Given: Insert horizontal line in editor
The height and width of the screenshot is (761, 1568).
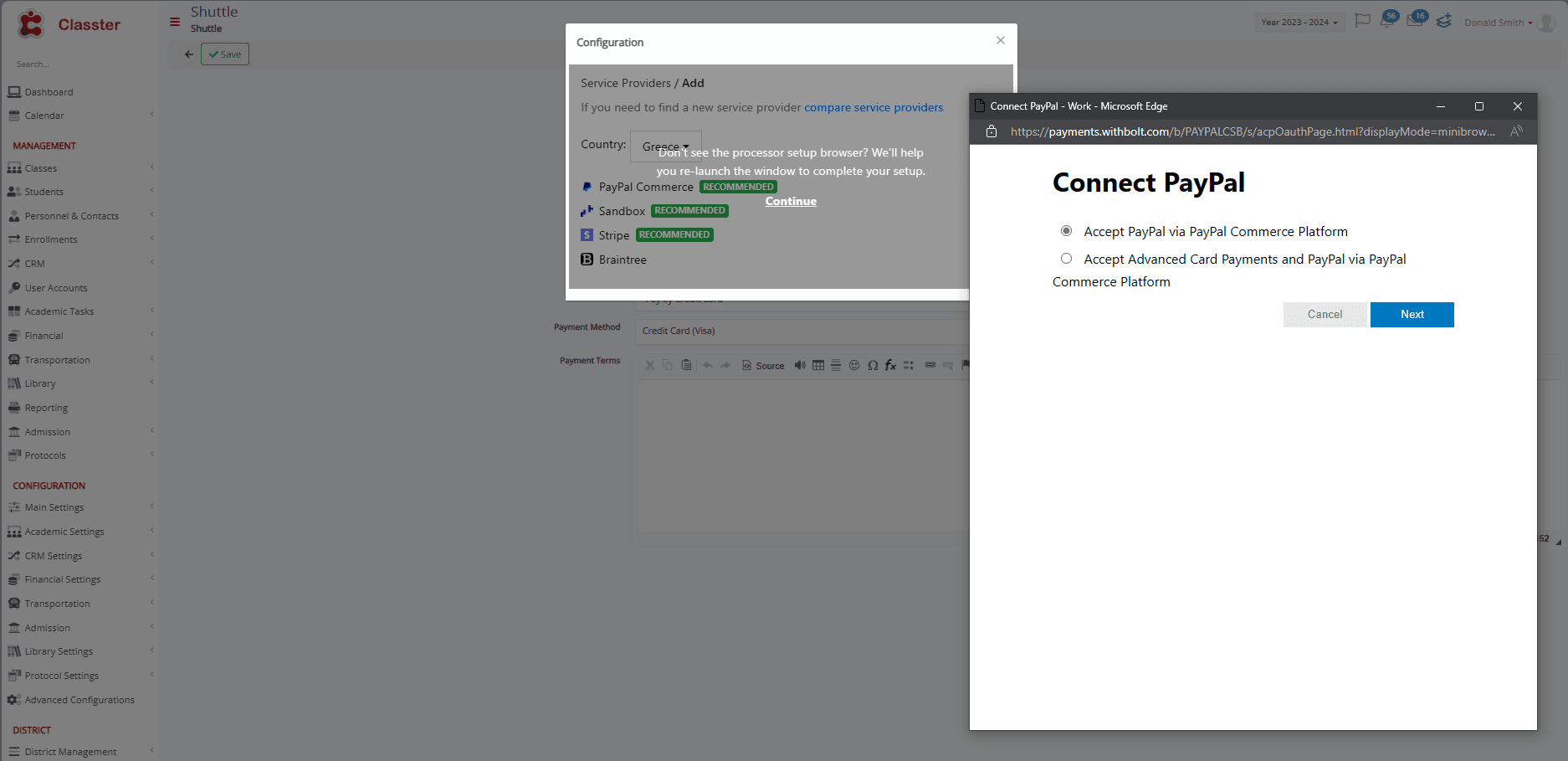Looking at the screenshot, I should coord(836,365).
